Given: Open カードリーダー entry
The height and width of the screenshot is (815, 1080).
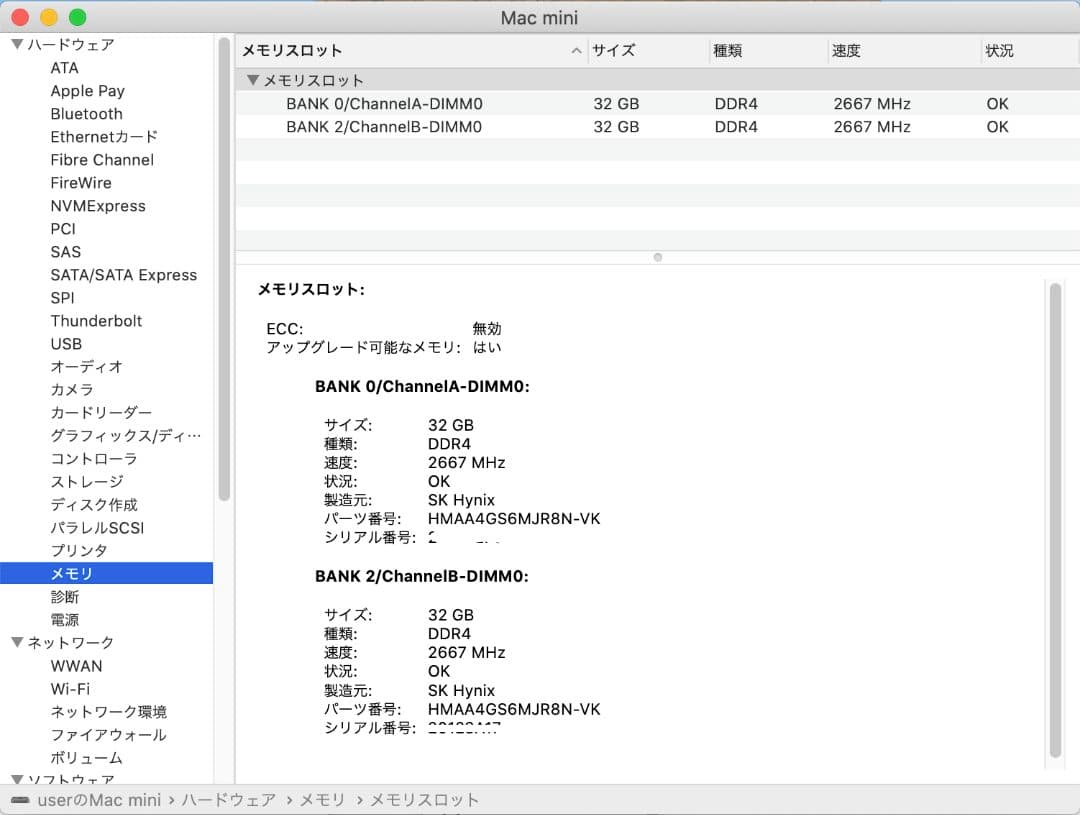Looking at the screenshot, I should [101, 413].
